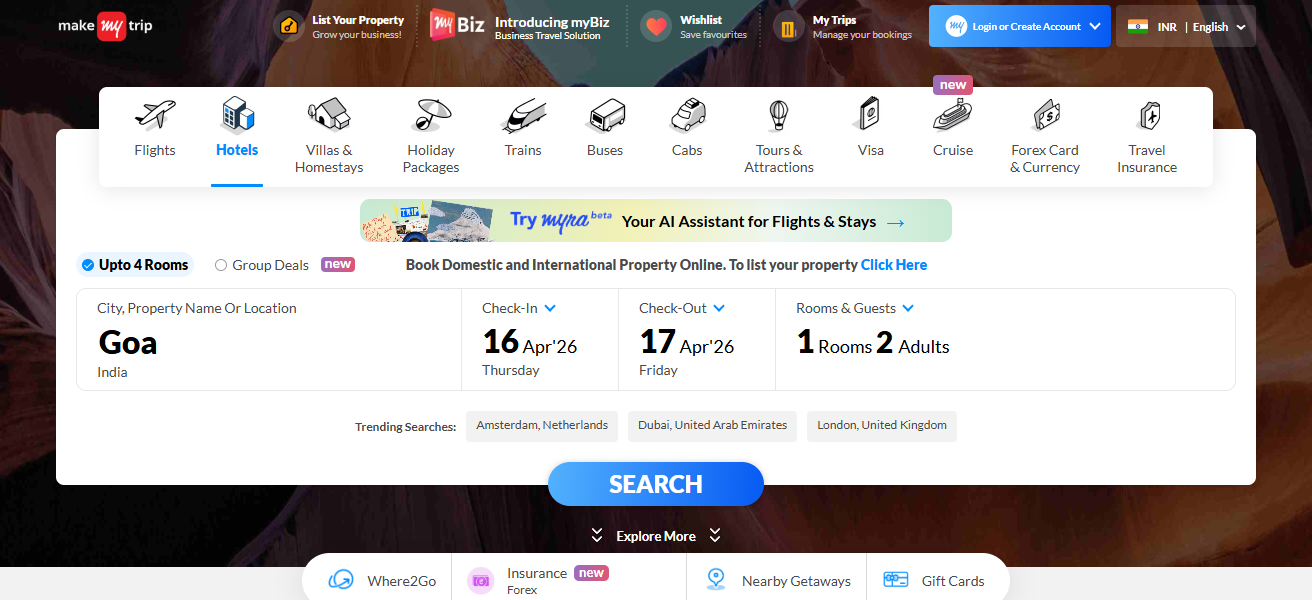1312x600 pixels.
Task: Expand the Check-In date chevron
Action: coord(550,308)
